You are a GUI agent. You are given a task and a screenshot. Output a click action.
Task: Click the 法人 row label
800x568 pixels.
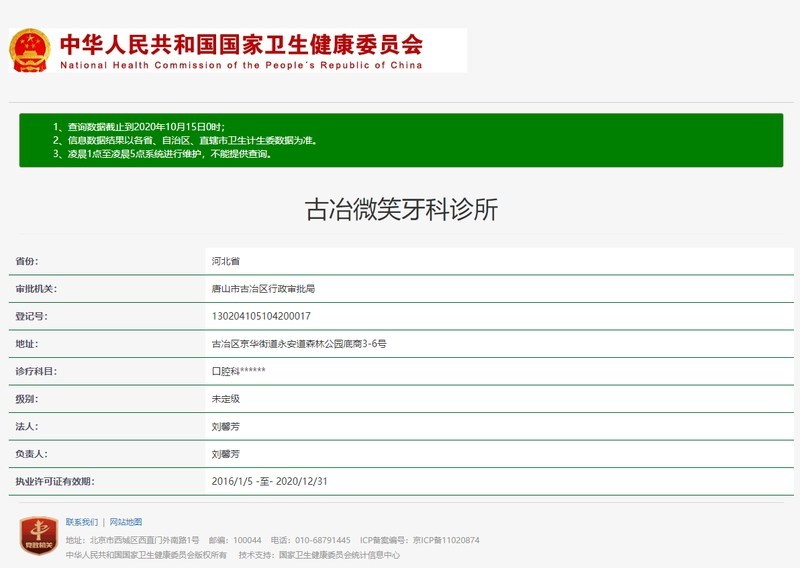(27, 427)
